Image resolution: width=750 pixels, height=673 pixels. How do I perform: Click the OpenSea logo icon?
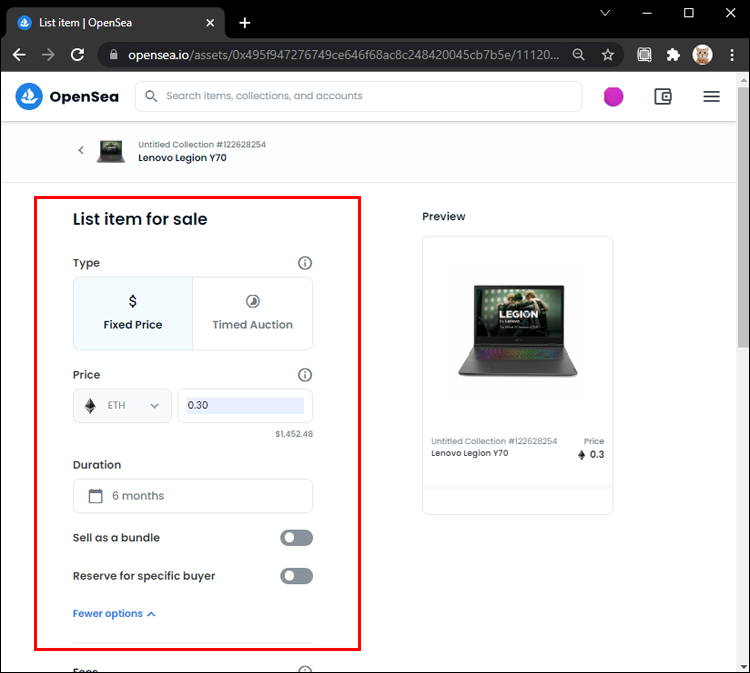pyautogui.click(x=29, y=96)
